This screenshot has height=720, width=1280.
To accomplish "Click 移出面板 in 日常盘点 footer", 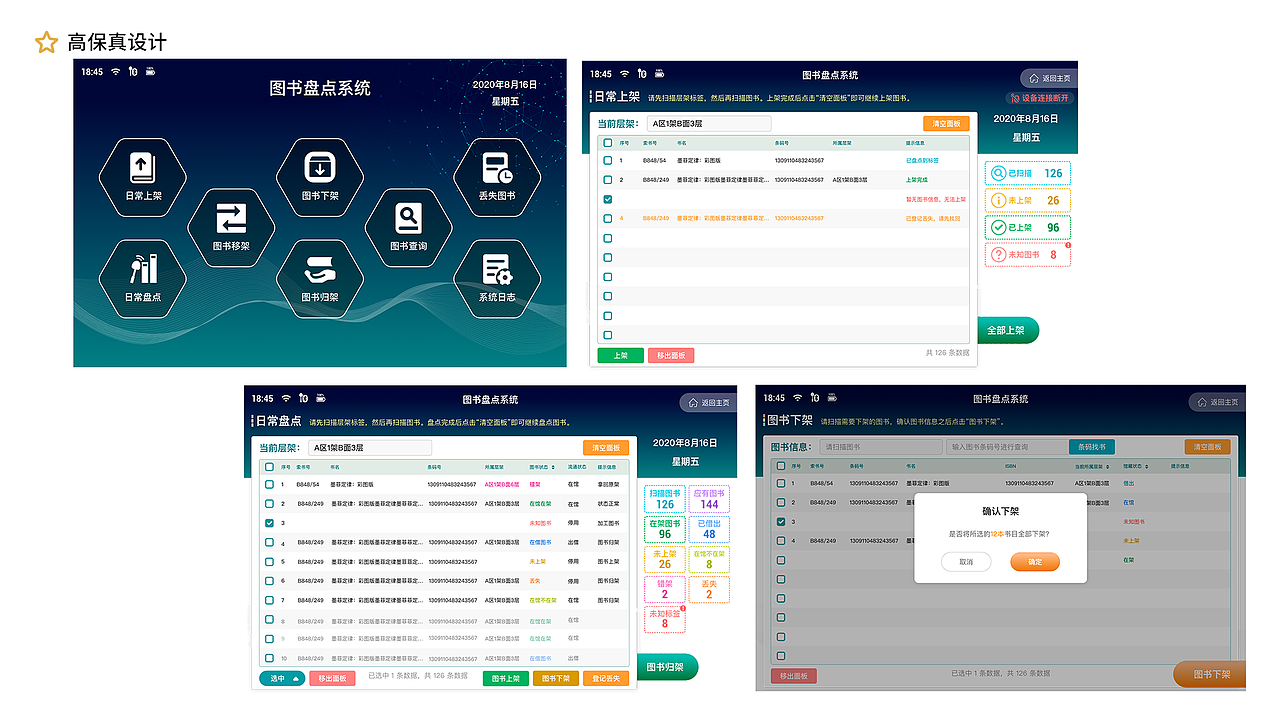I will point(332,678).
